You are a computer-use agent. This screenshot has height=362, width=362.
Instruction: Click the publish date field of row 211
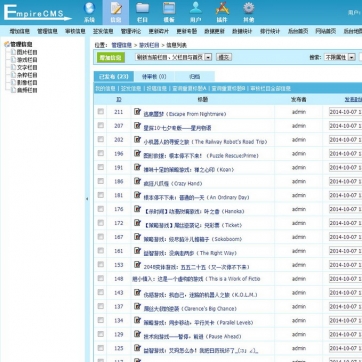(345, 112)
